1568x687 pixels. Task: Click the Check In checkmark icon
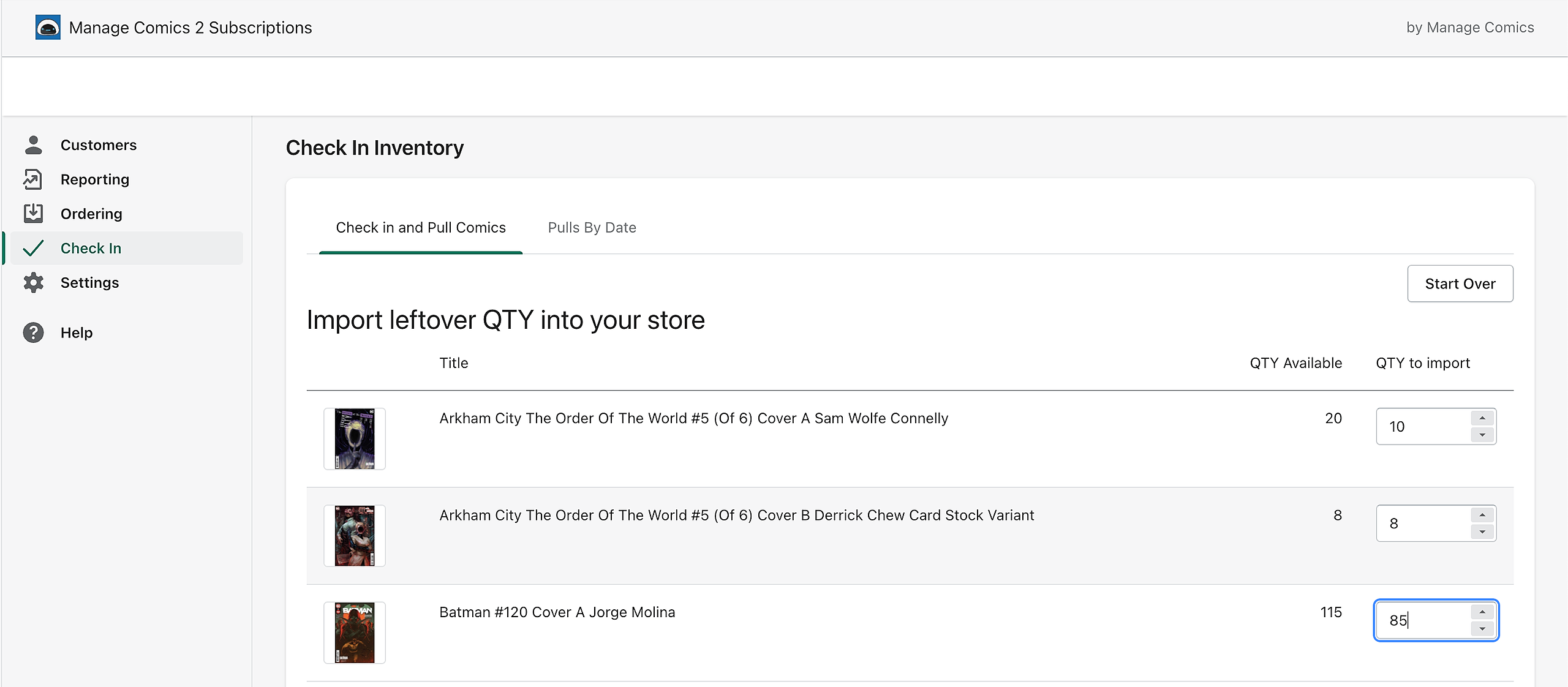coord(33,248)
